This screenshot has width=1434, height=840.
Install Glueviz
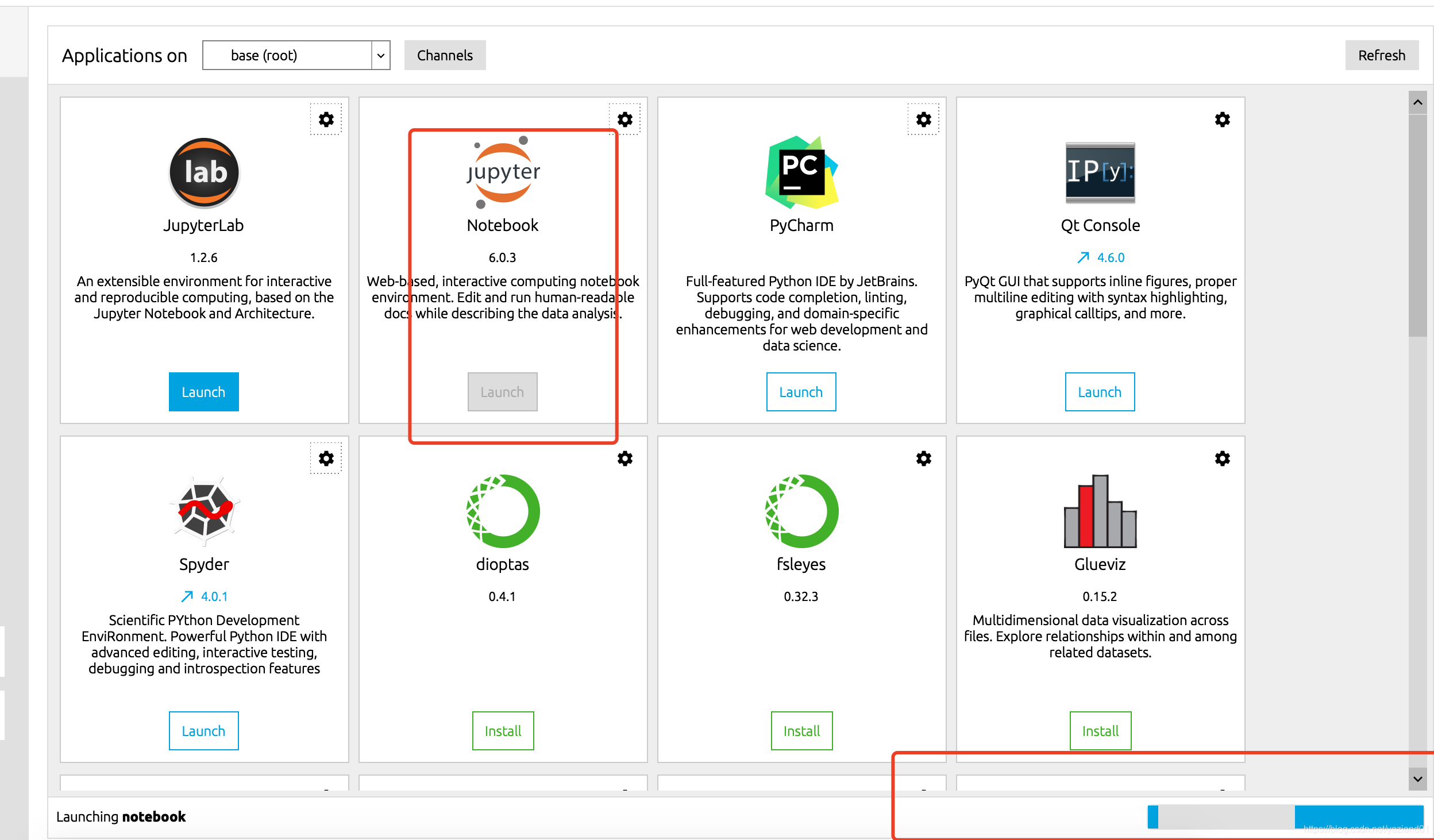pos(1100,731)
